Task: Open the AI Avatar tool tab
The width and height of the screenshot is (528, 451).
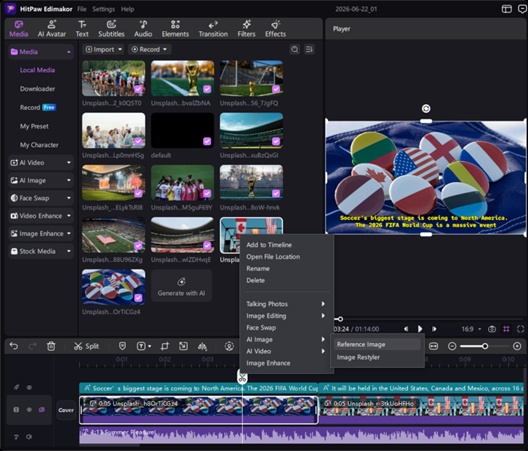Action: 52,29
